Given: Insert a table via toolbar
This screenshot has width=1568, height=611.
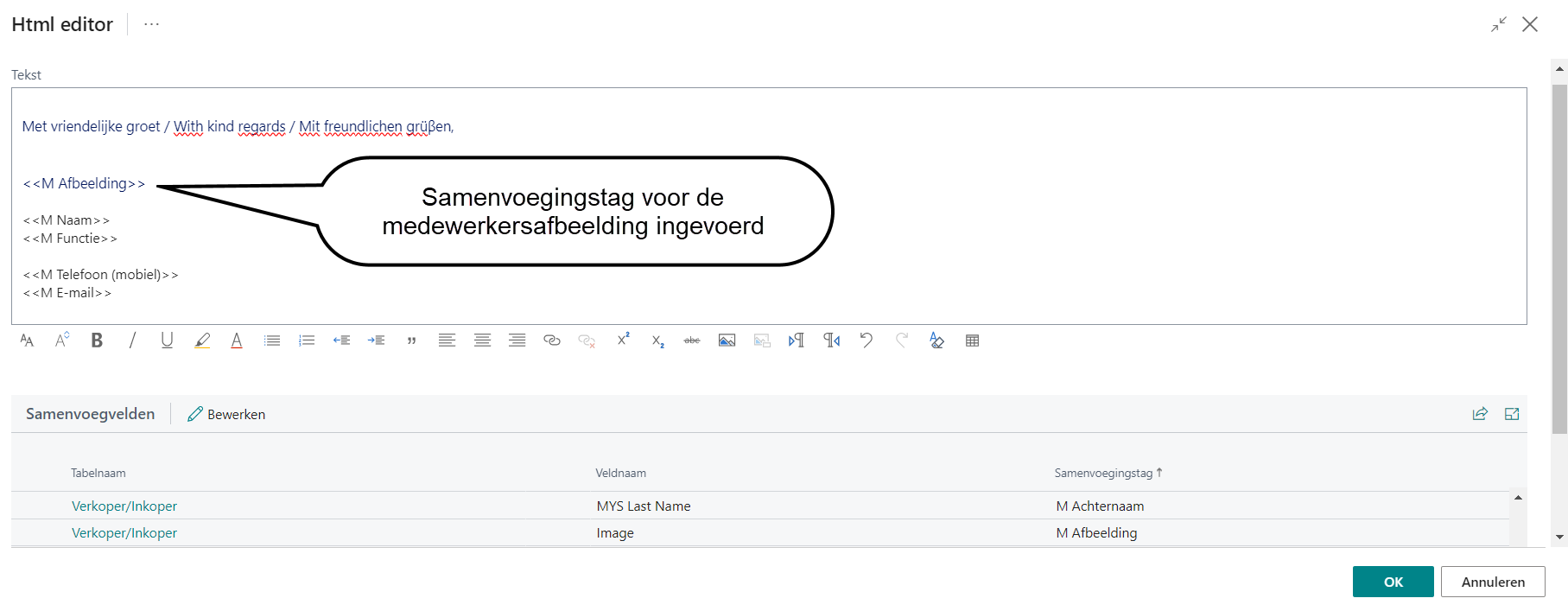Looking at the screenshot, I should tap(973, 341).
